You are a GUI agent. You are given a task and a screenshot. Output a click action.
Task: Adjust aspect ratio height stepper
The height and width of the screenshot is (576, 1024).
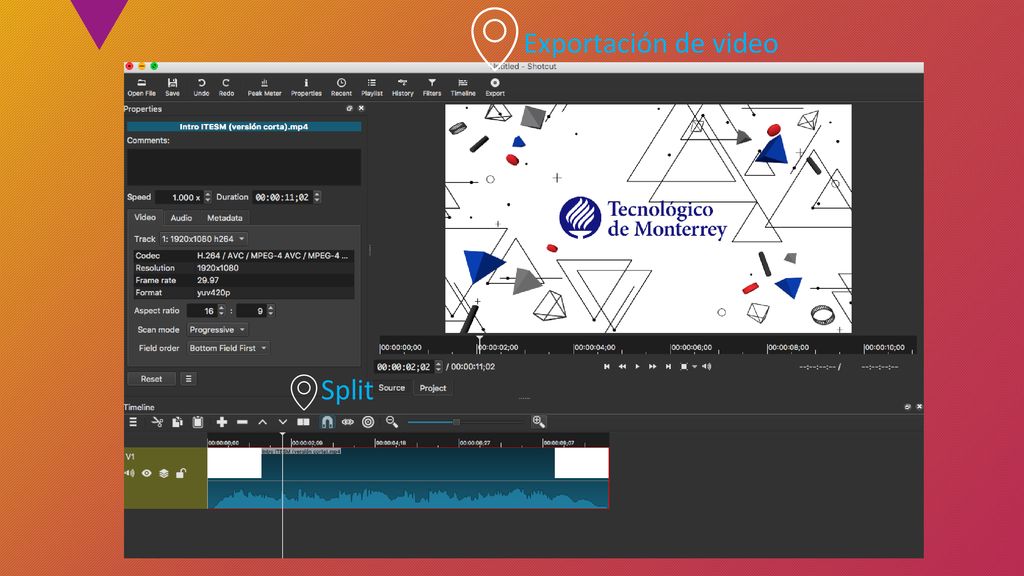coord(271,311)
